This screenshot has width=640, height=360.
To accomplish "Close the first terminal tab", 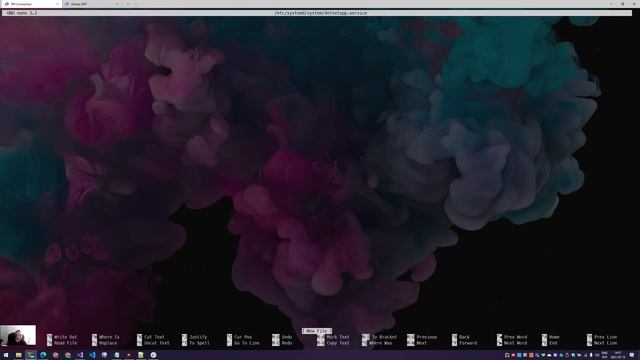I will coord(57,4).
